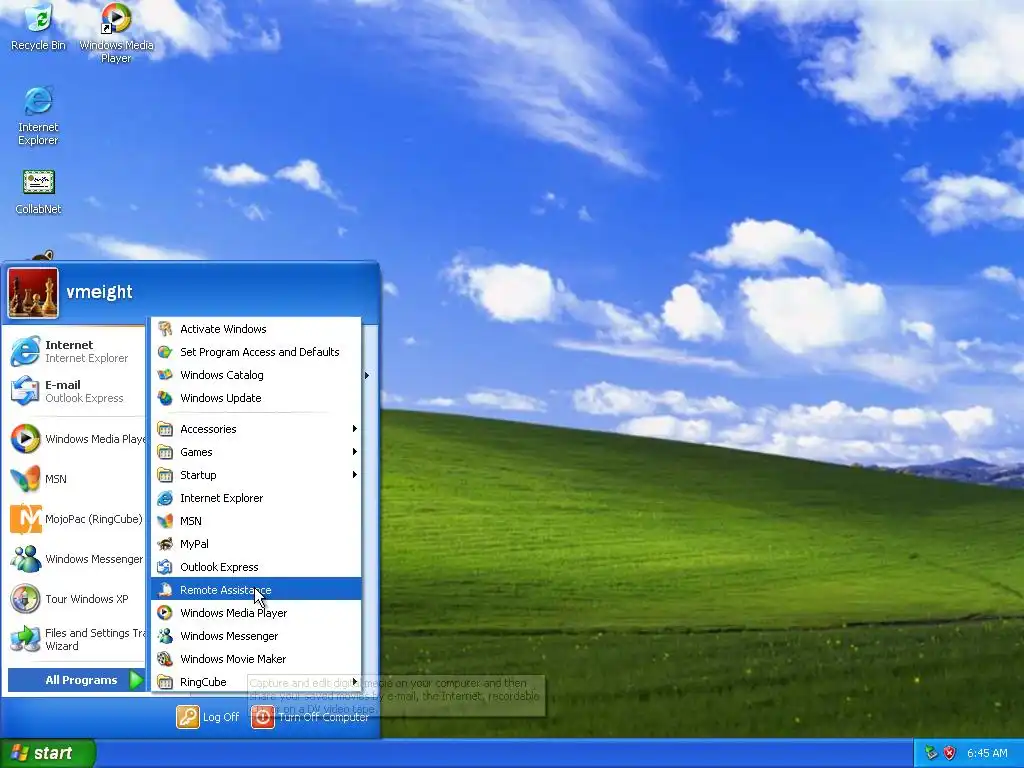The height and width of the screenshot is (768, 1024).
Task: Click the 6:45 AM system clock
Action: [987, 753]
